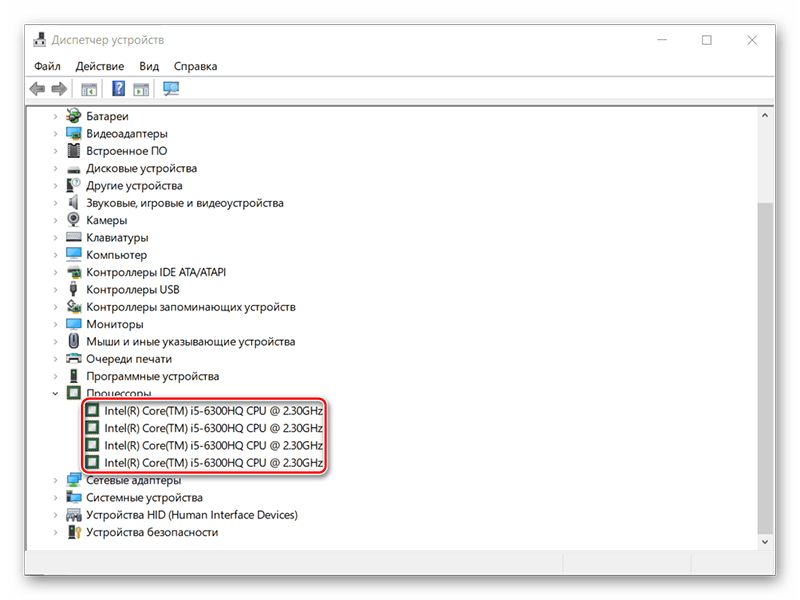
Task: Select Устройства HID (Human Interface Devices) label
Action: pyautogui.click(x=192, y=515)
